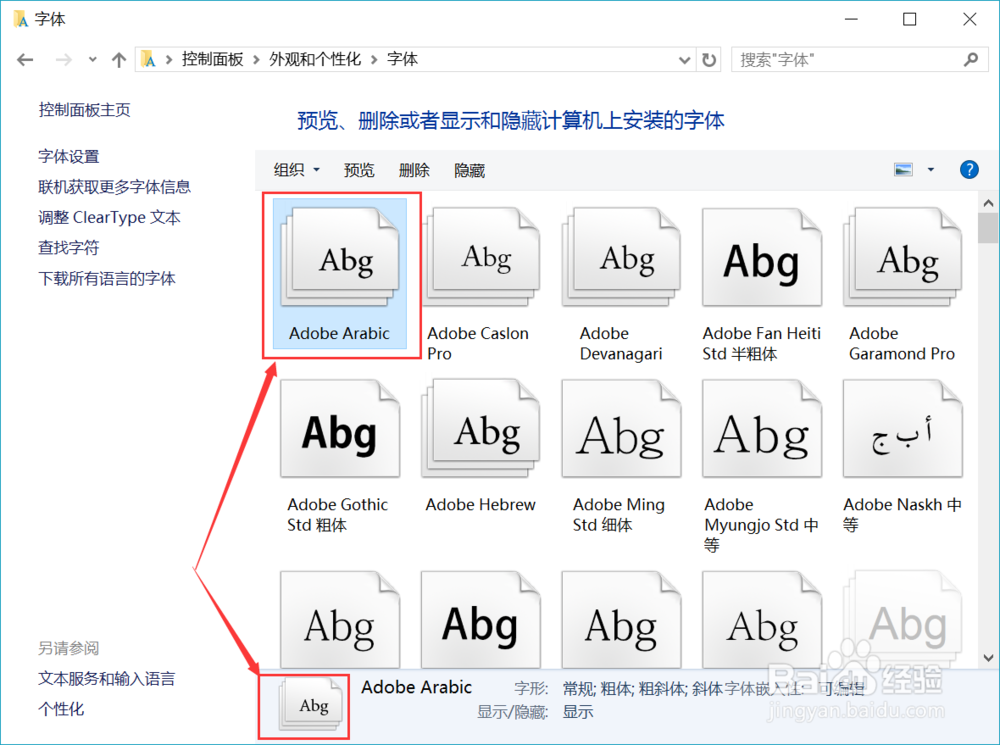Select Adobe Myungjo Std font icon

pyautogui.click(x=762, y=429)
